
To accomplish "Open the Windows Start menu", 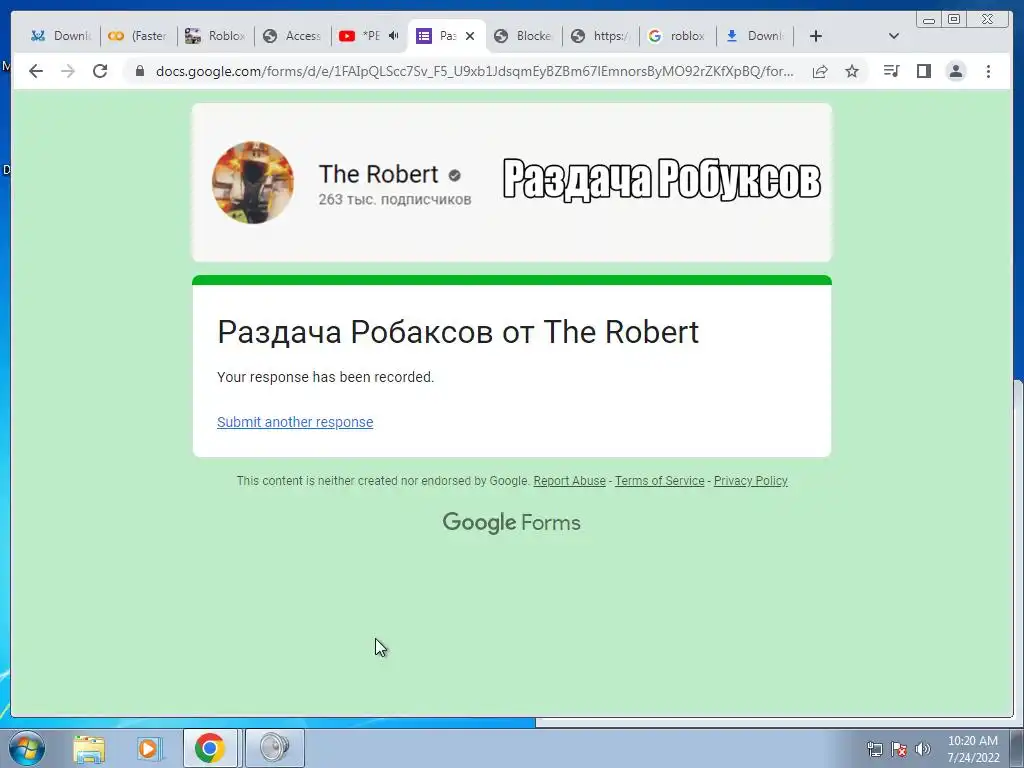I will pos(27,748).
